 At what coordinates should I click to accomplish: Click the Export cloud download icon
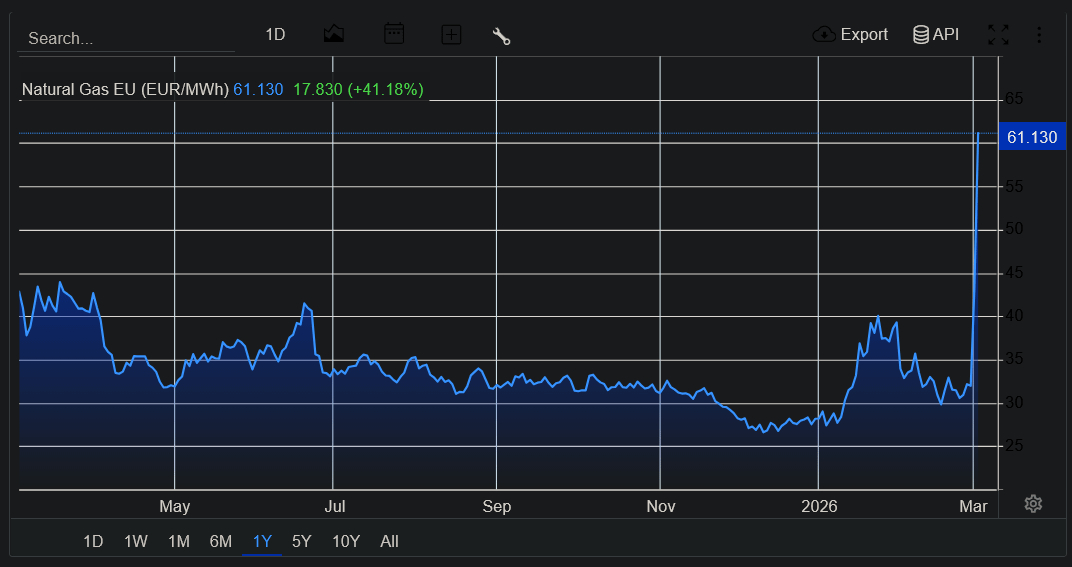tap(824, 35)
